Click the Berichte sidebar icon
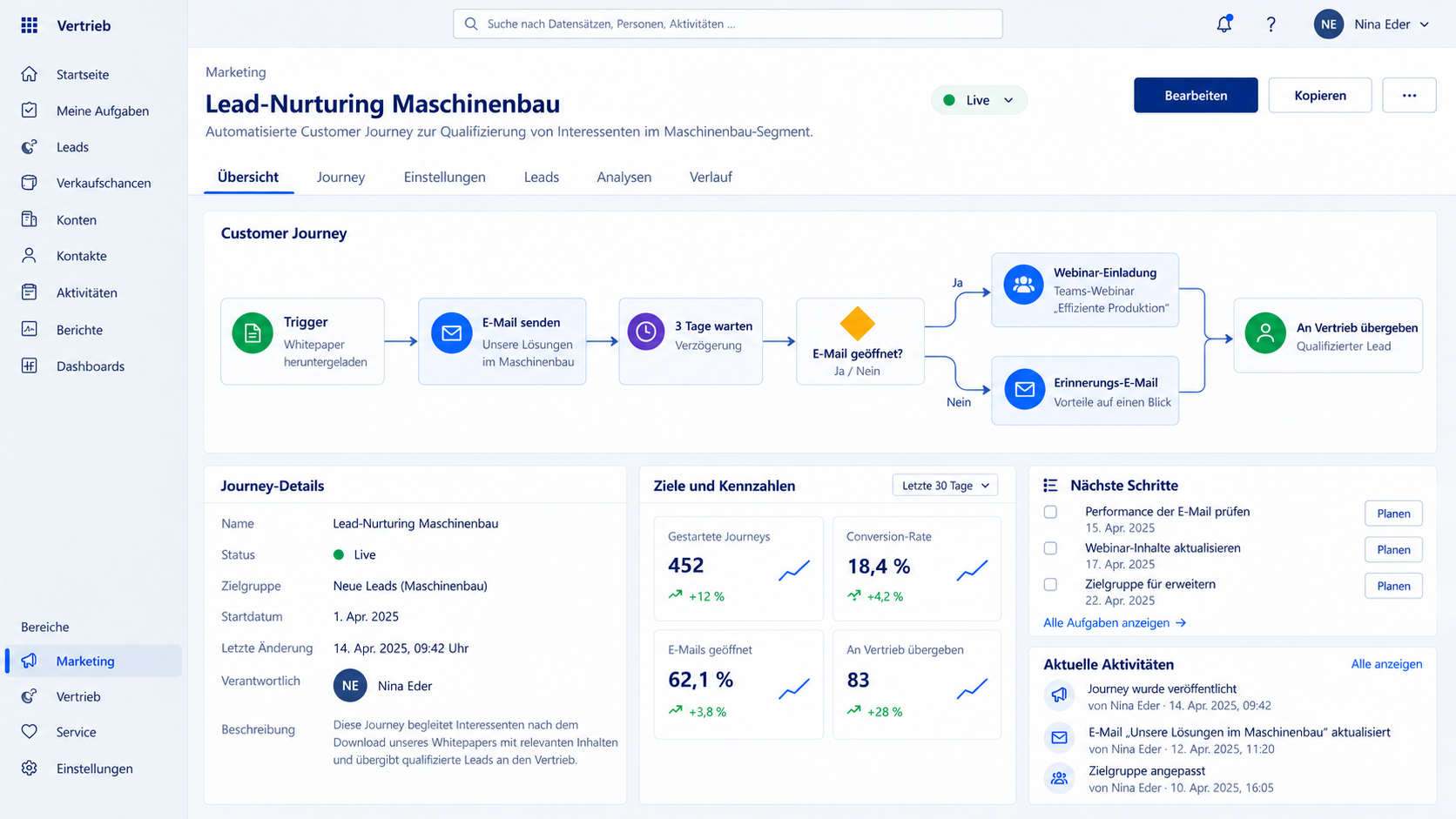 [x=30, y=329]
